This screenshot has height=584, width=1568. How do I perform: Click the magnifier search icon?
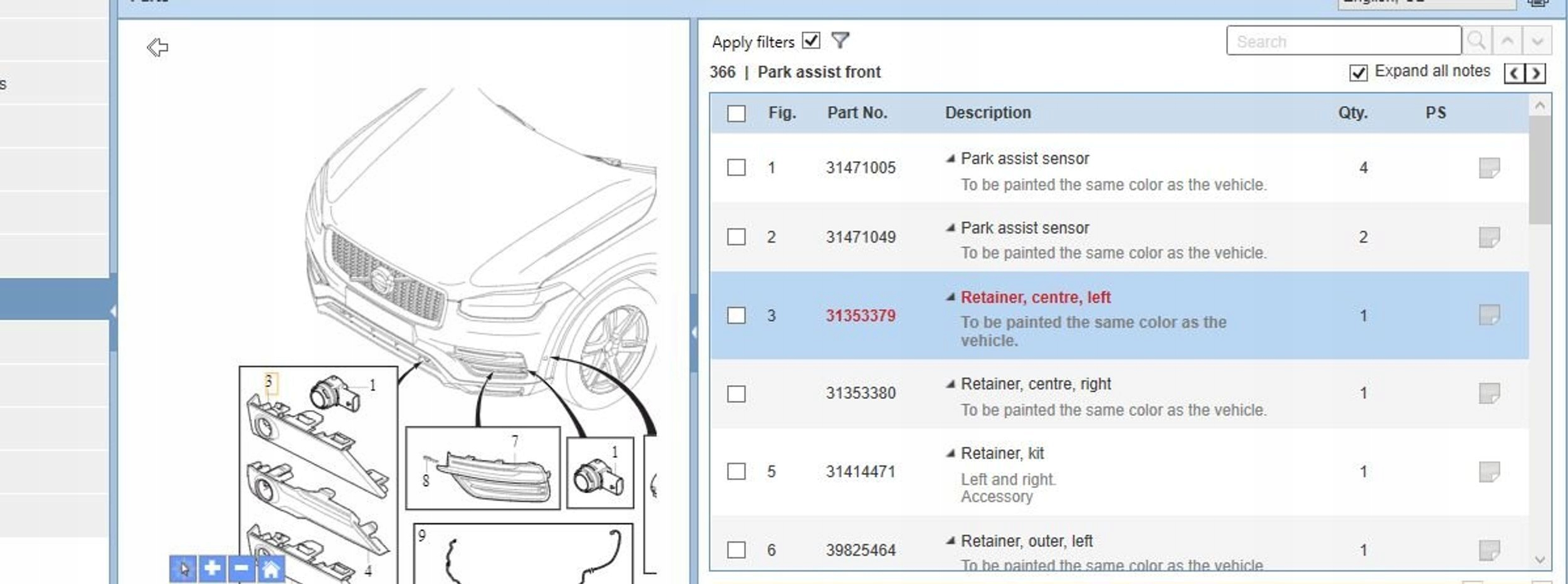pyautogui.click(x=1476, y=41)
